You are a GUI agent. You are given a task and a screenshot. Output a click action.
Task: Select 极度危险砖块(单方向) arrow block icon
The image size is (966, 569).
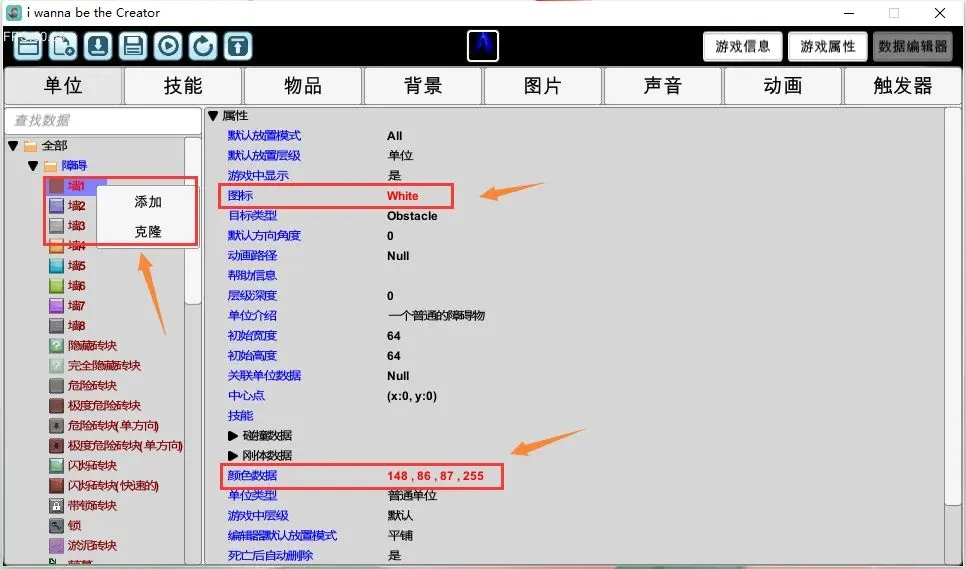tap(57, 445)
